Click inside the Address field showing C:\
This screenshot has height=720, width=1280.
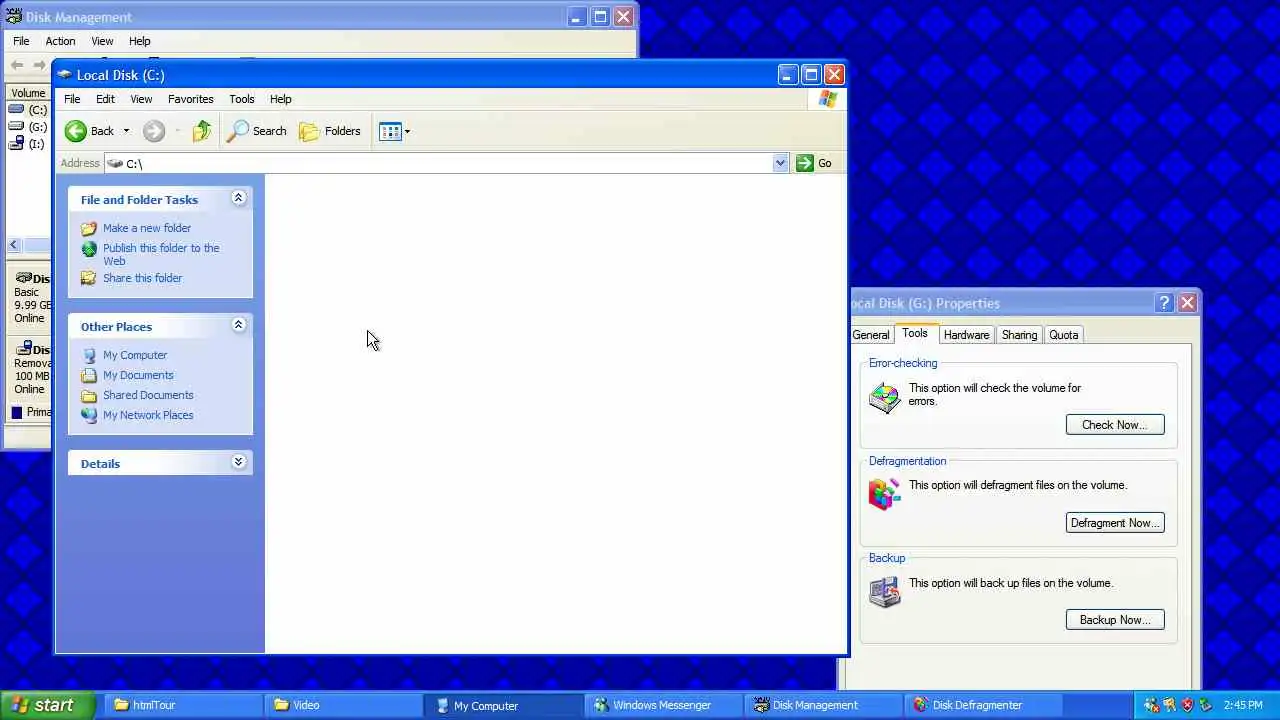tap(445, 163)
